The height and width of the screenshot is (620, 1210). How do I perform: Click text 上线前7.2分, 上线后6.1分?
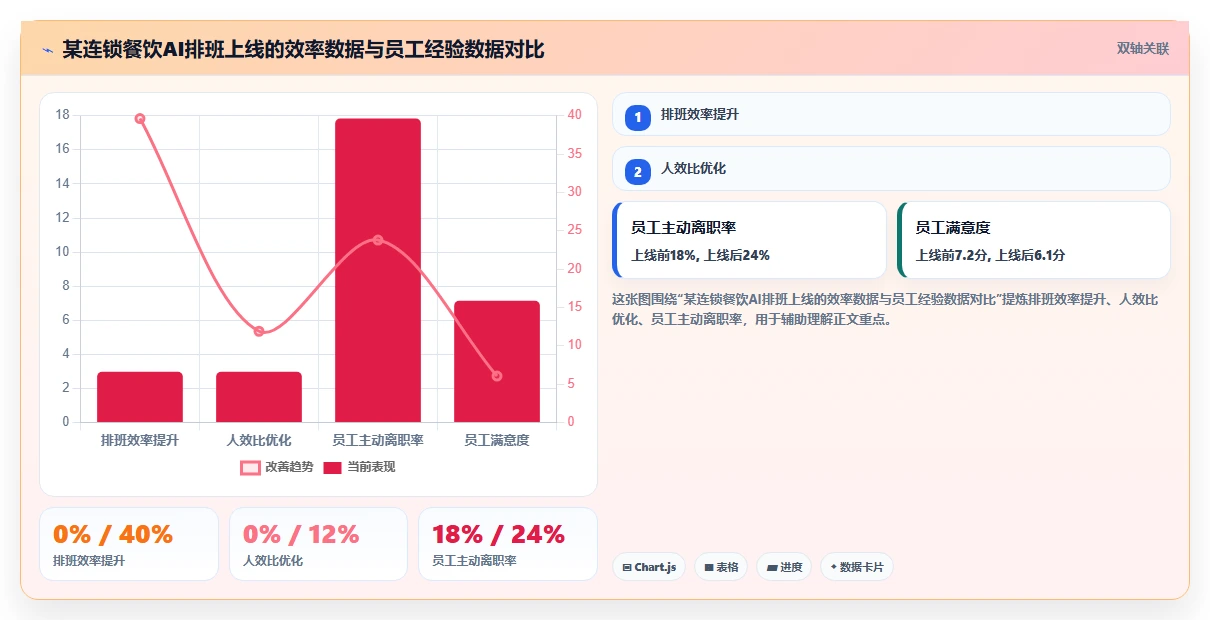tap(990, 255)
